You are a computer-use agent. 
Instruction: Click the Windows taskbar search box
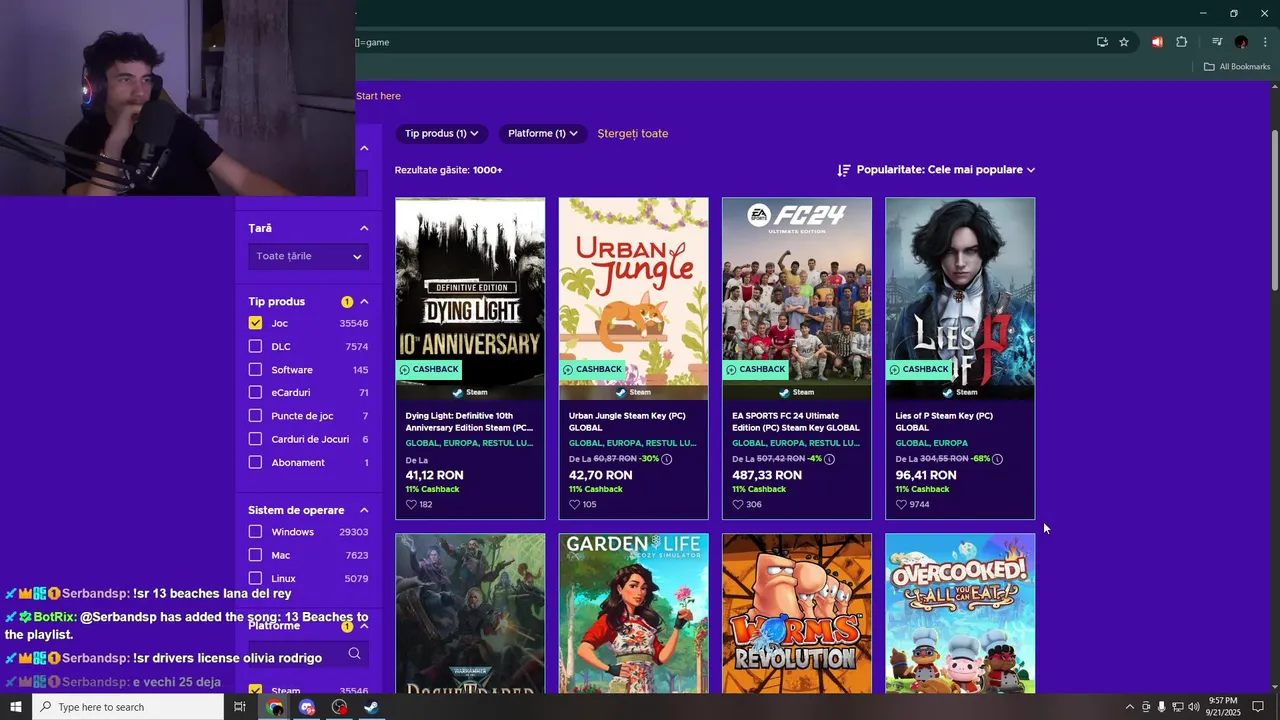[x=128, y=707]
